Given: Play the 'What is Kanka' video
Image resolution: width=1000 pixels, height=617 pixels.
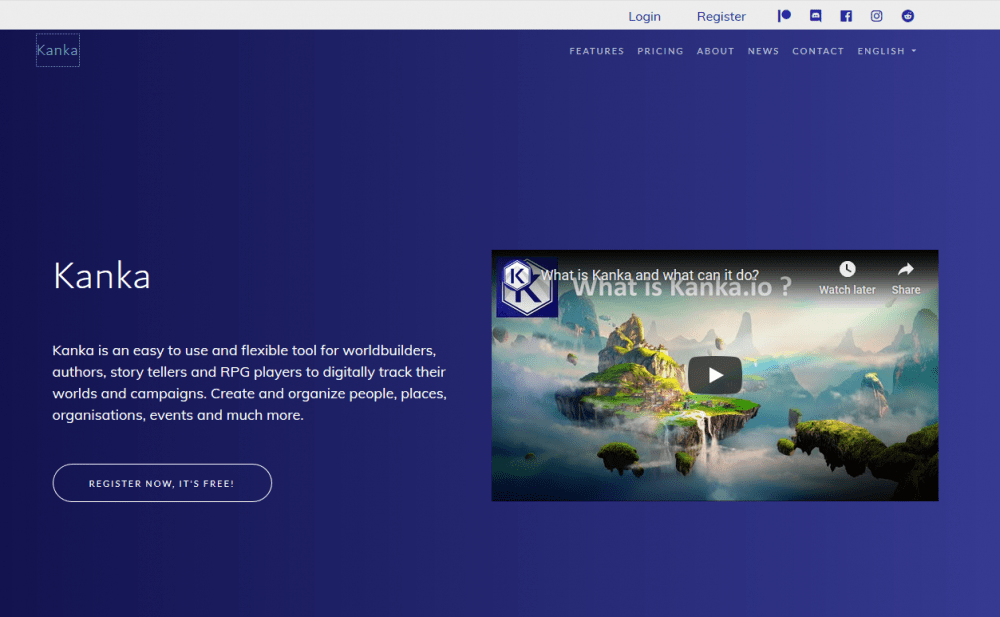Looking at the screenshot, I should coord(715,375).
